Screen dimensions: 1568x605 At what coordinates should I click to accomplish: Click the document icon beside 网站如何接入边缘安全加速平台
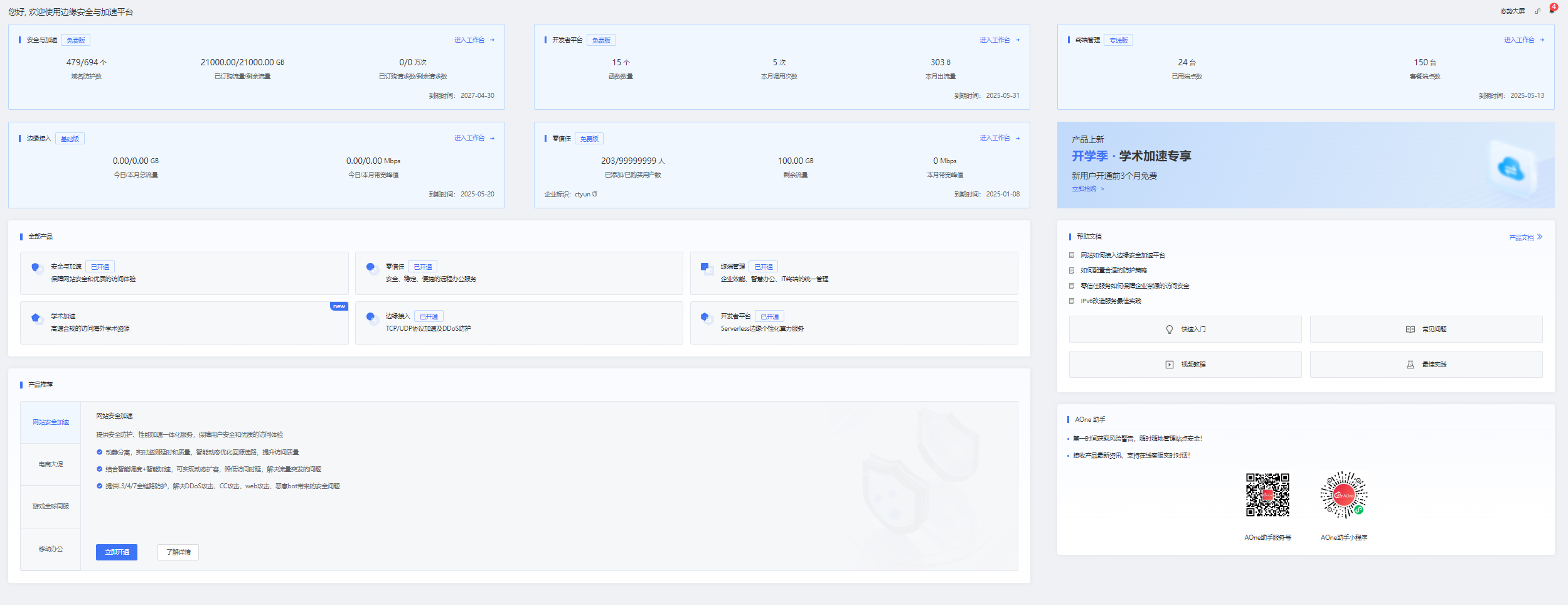pyautogui.click(x=1072, y=255)
